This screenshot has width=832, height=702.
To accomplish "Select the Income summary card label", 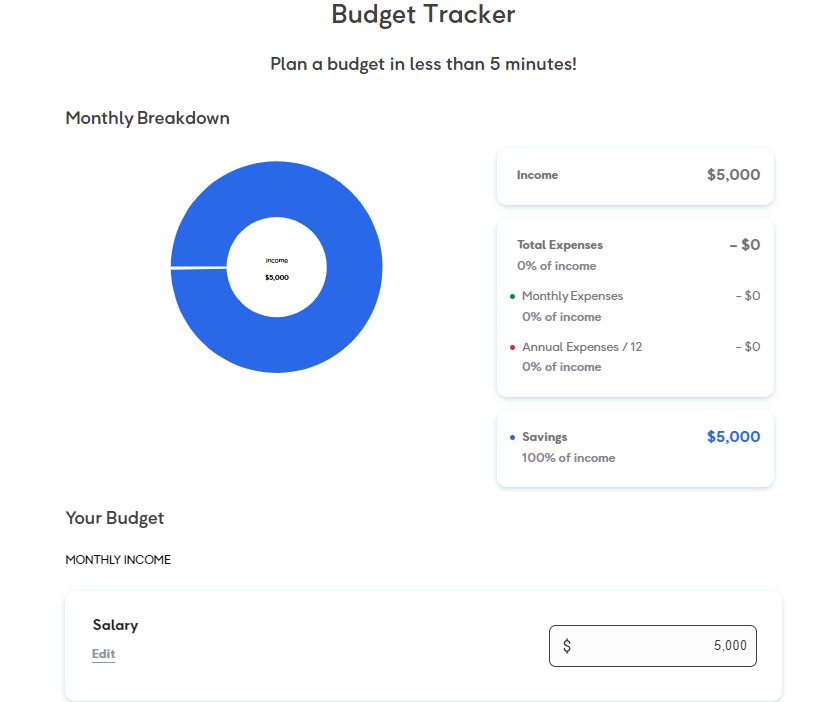I will pos(537,175).
